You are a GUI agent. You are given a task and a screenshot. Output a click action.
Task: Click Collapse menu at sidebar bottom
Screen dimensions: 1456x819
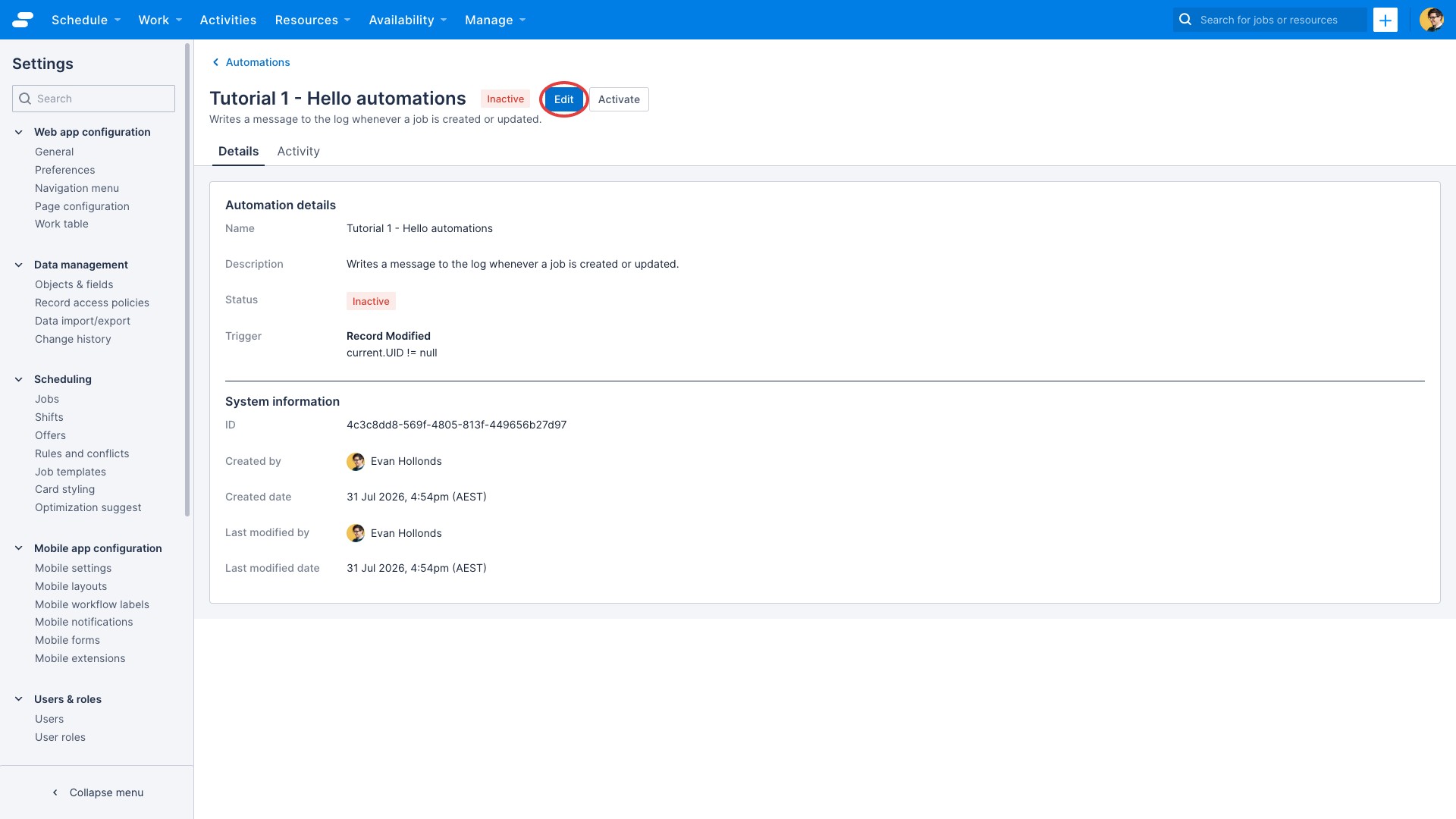(106, 792)
